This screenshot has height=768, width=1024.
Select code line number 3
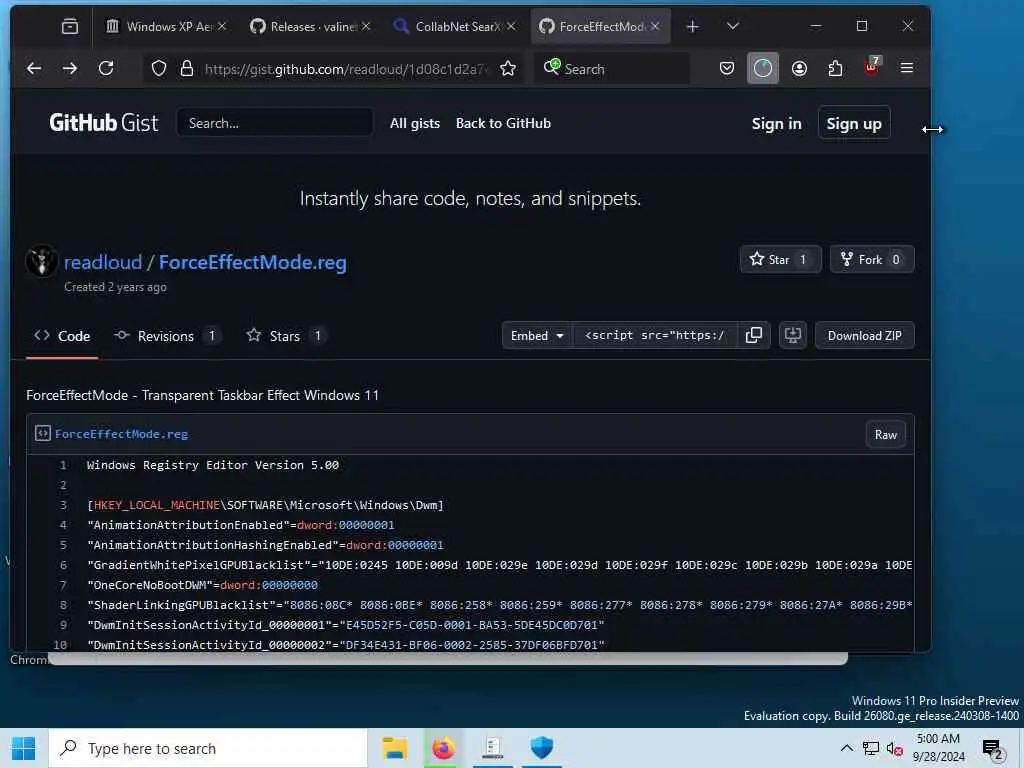pos(63,505)
